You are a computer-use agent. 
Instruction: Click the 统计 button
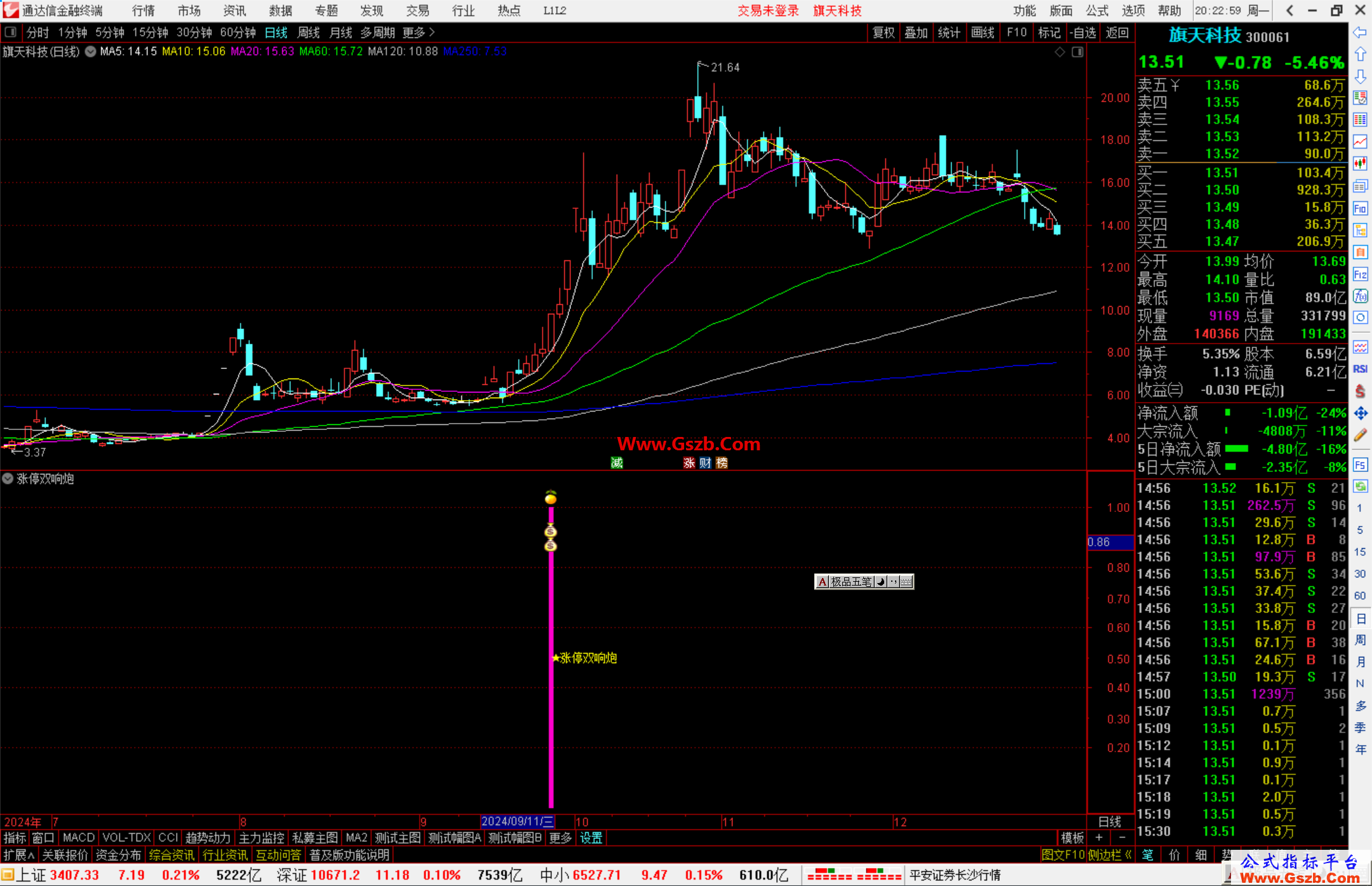[x=949, y=32]
